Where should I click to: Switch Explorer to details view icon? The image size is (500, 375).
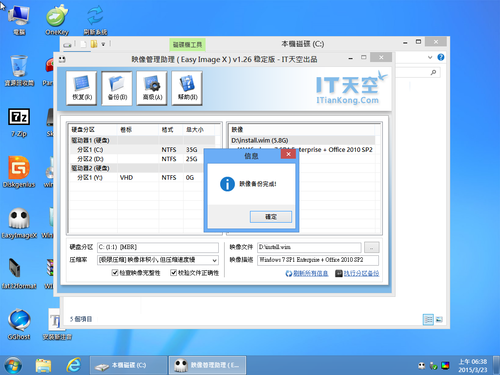tap(428, 319)
